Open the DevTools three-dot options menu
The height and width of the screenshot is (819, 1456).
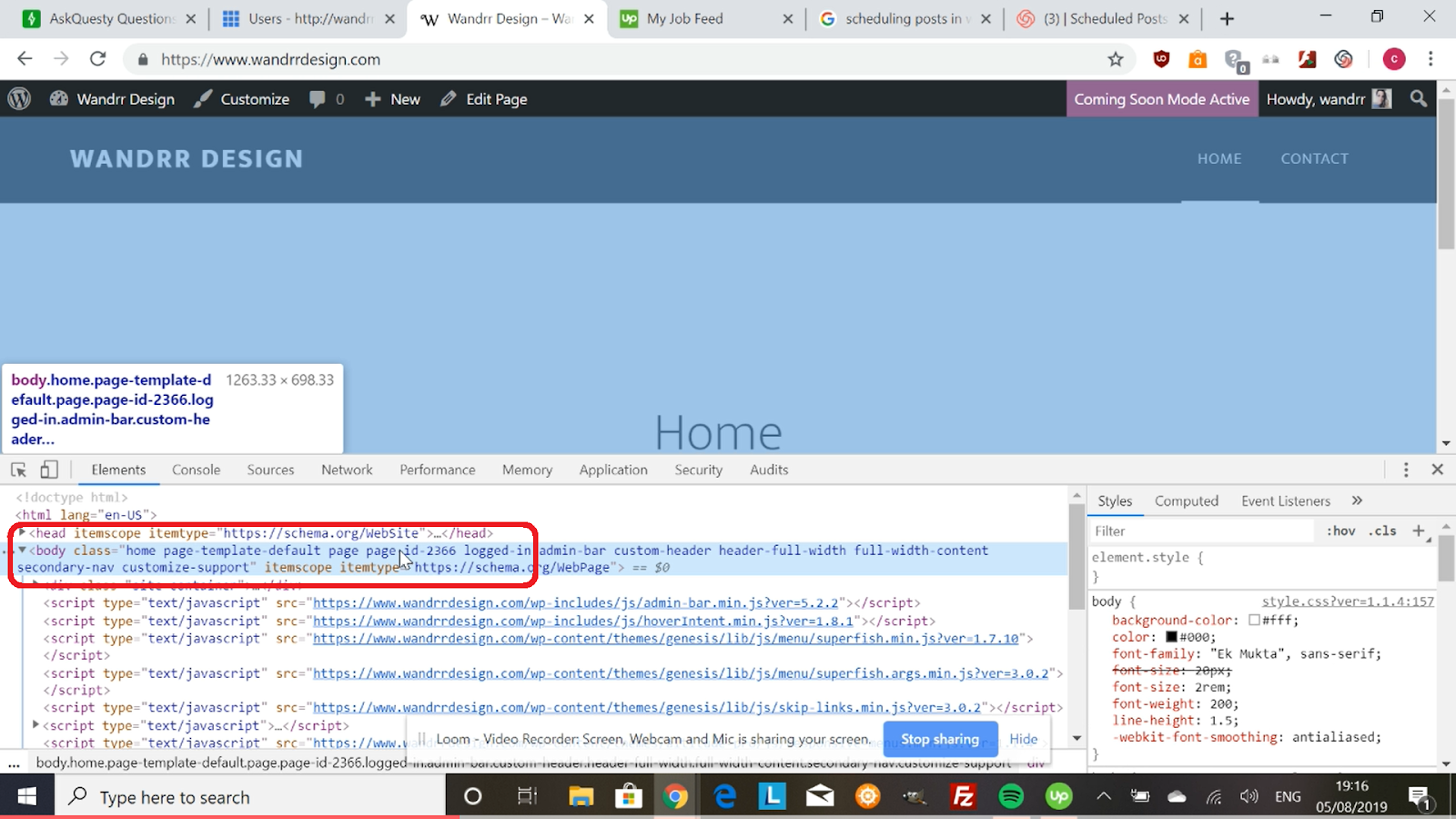tap(1406, 470)
